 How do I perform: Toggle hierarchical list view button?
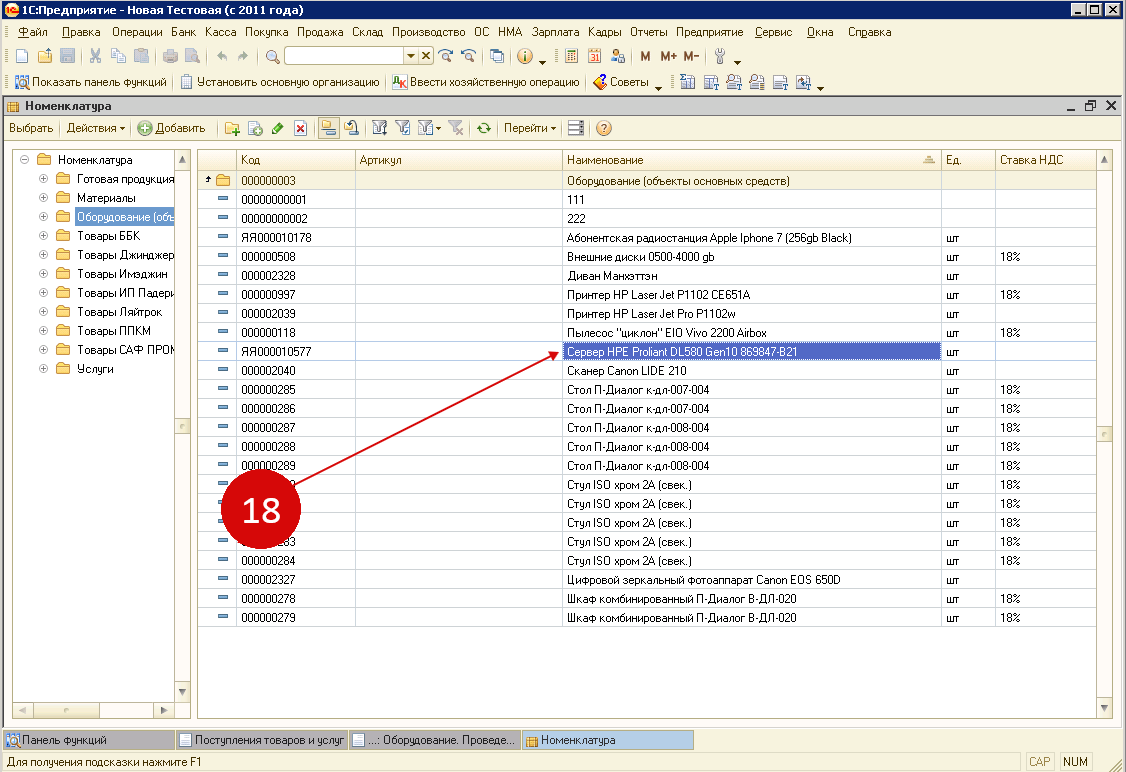[328, 128]
